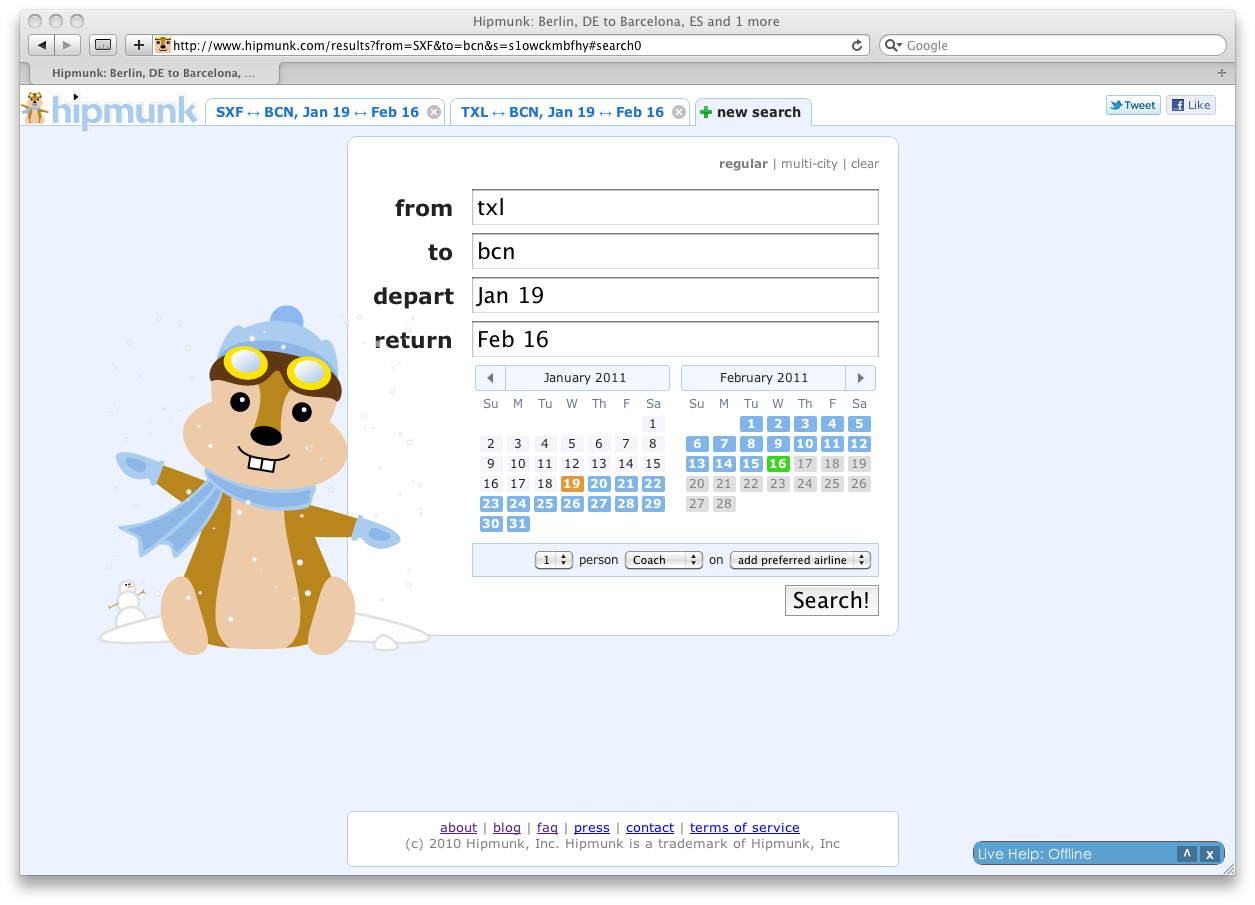Close the TXL ↔ BCN search tab
The image size is (1255, 905).
679,111
